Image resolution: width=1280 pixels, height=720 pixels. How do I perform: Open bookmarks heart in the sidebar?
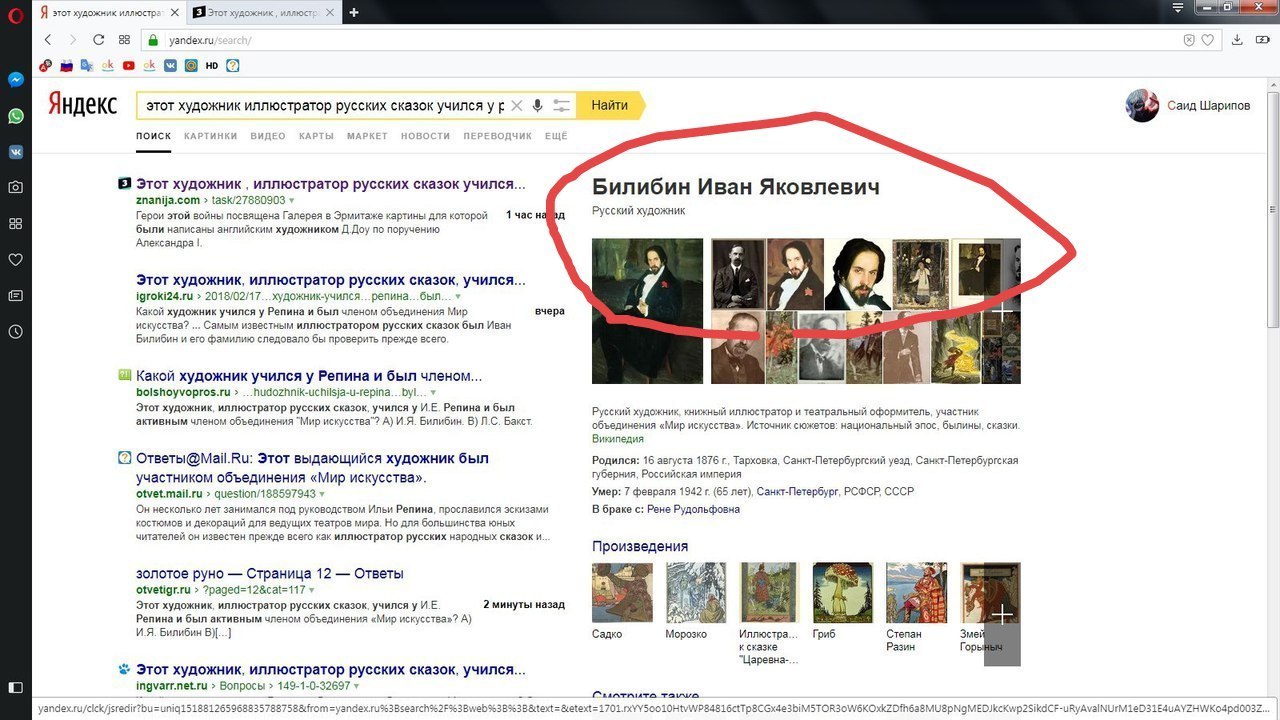click(x=16, y=259)
